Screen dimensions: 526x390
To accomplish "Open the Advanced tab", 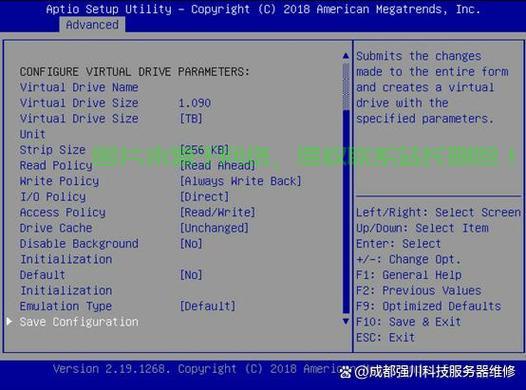I will (x=92, y=25).
